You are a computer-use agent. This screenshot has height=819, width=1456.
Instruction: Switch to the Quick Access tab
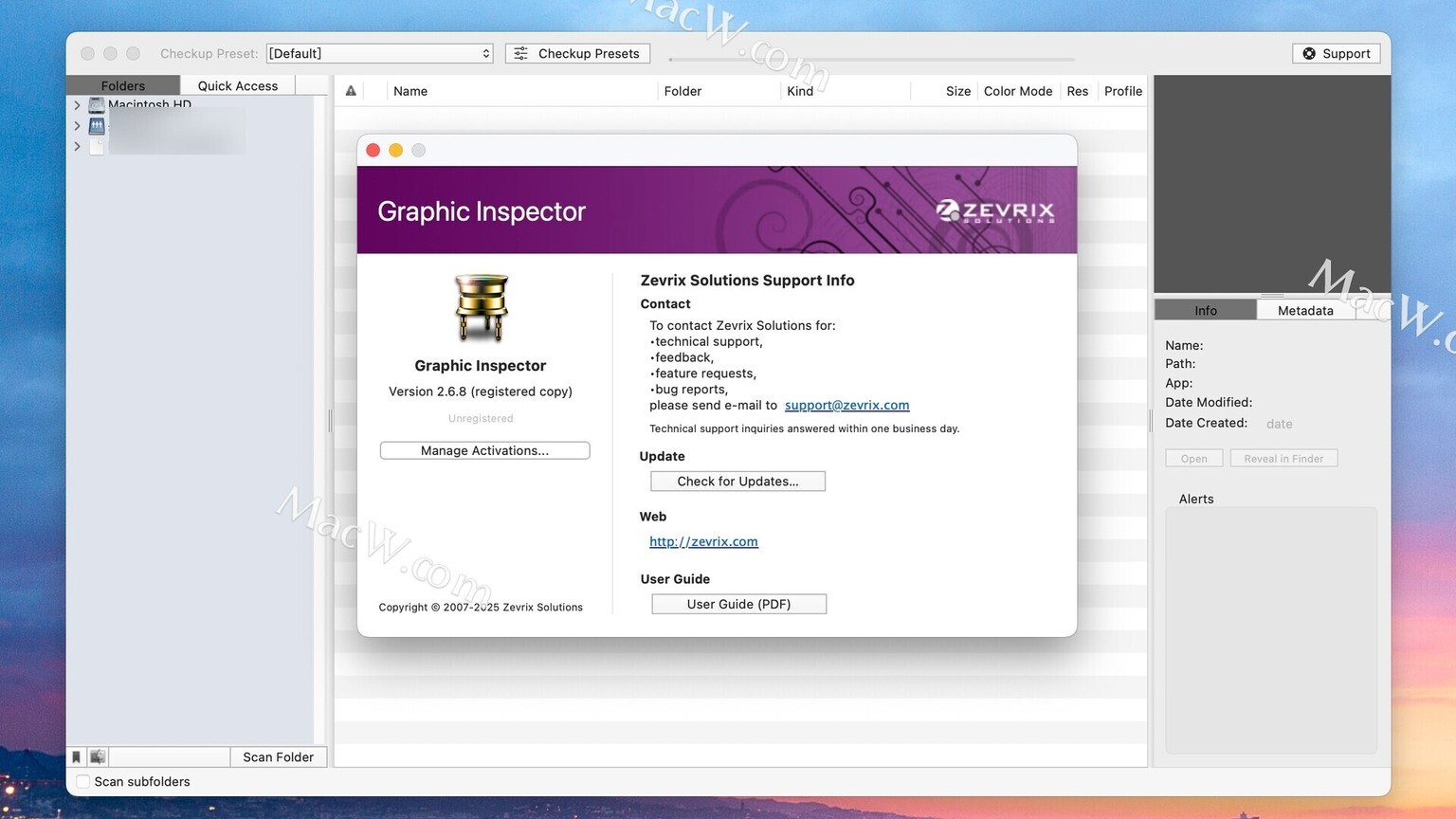pyautogui.click(x=238, y=85)
